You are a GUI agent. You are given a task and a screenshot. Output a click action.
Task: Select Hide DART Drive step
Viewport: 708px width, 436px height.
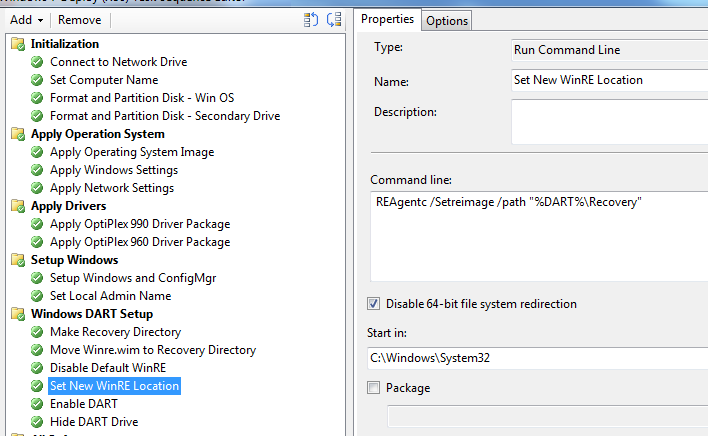94,422
